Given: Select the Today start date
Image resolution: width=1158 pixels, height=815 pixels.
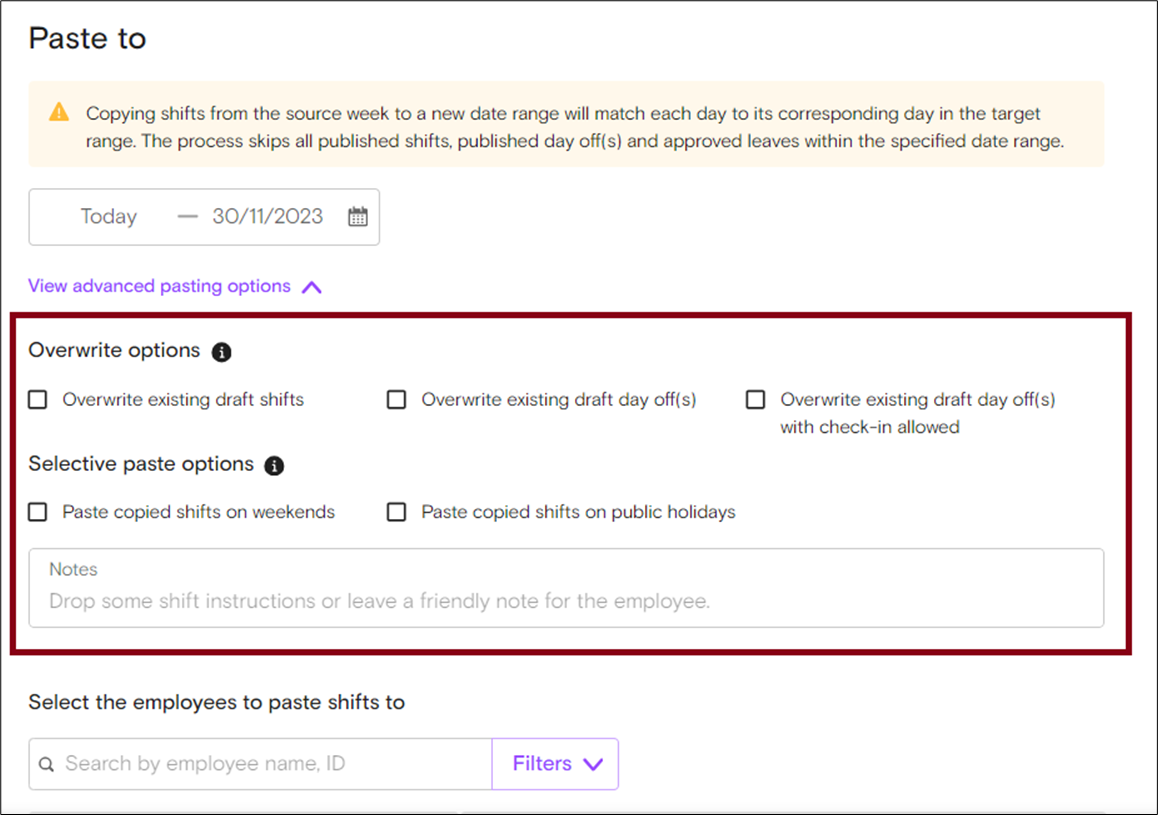Looking at the screenshot, I should (108, 217).
